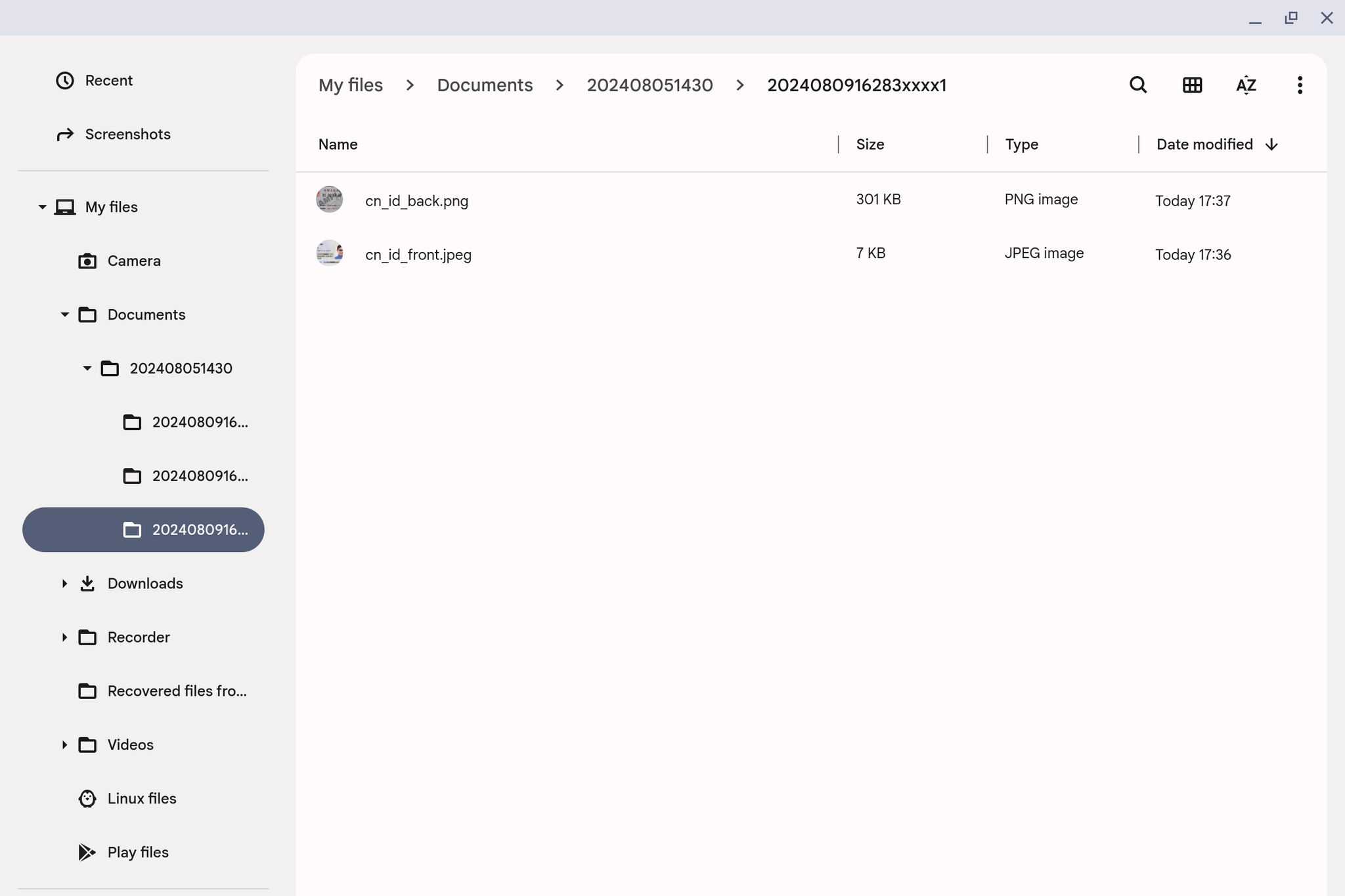Expand the Videos folder

tap(64, 745)
